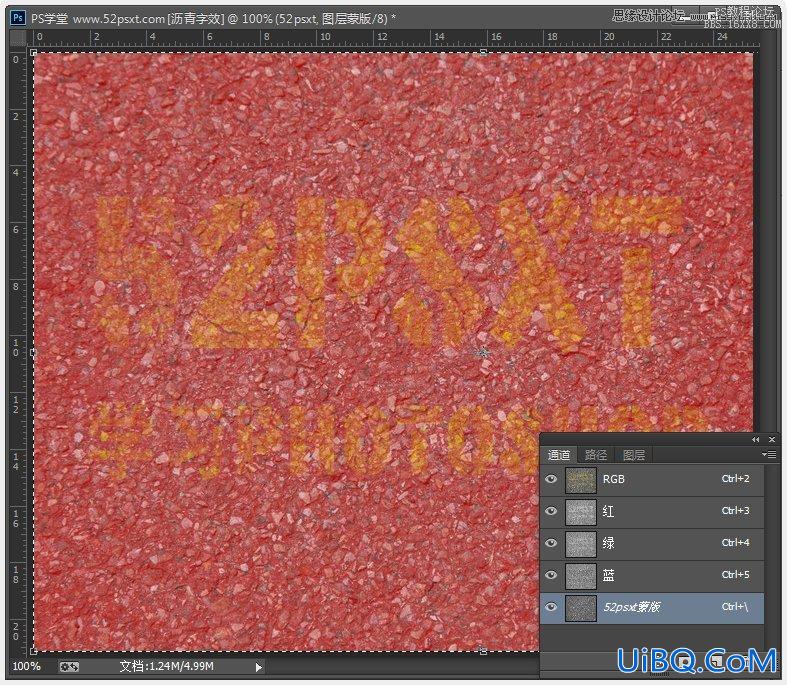Click the bottom-left transform handle on canvas

[33, 651]
